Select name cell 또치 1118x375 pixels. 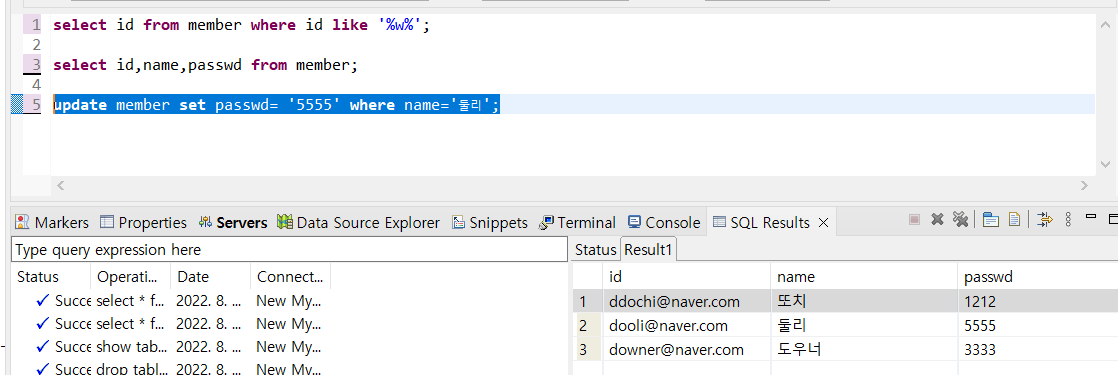pyautogui.click(x=864, y=301)
